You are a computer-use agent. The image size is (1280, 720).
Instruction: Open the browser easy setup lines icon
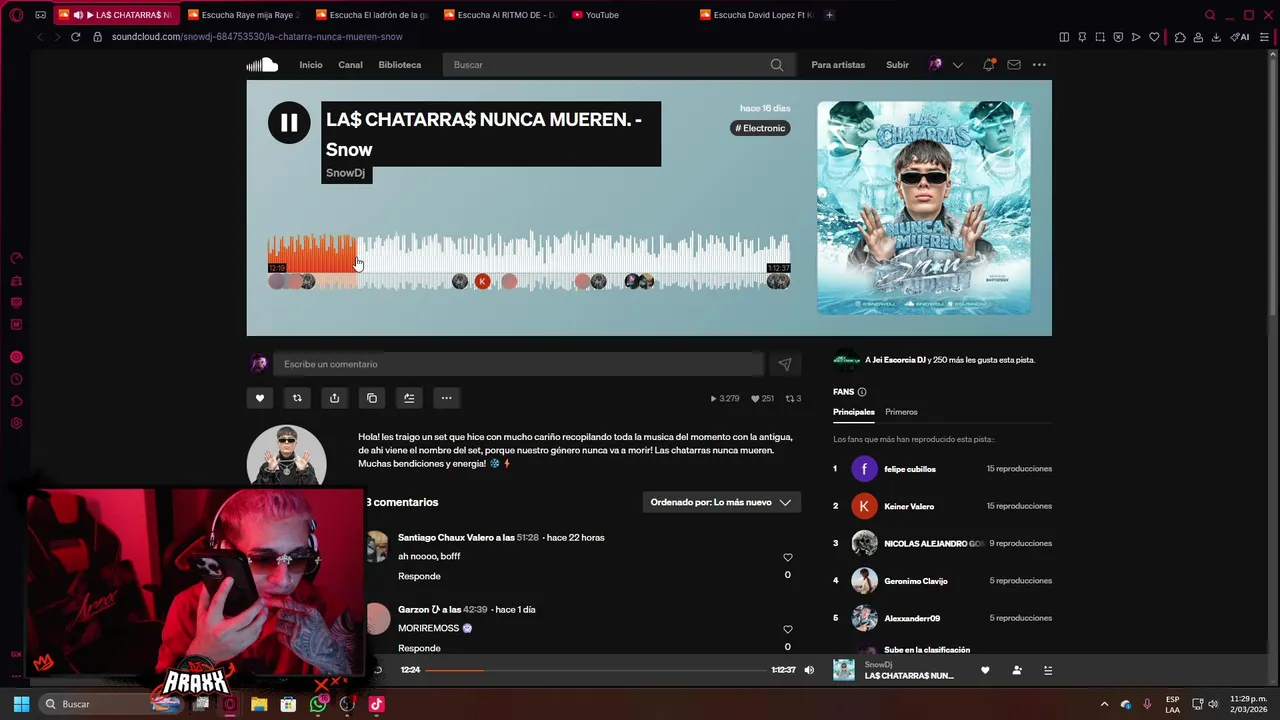point(1265,37)
